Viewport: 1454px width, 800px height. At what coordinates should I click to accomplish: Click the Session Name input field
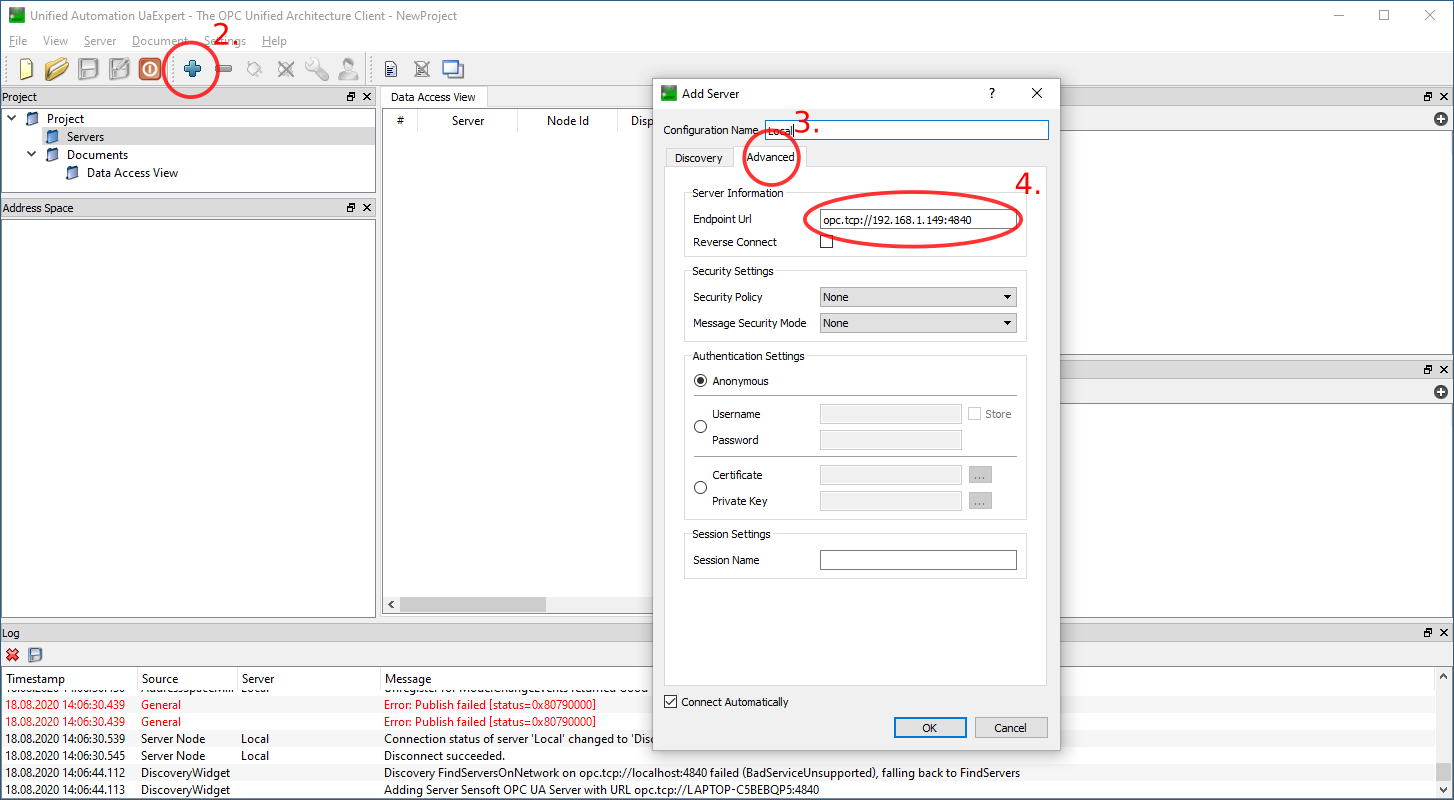(x=918, y=560)
